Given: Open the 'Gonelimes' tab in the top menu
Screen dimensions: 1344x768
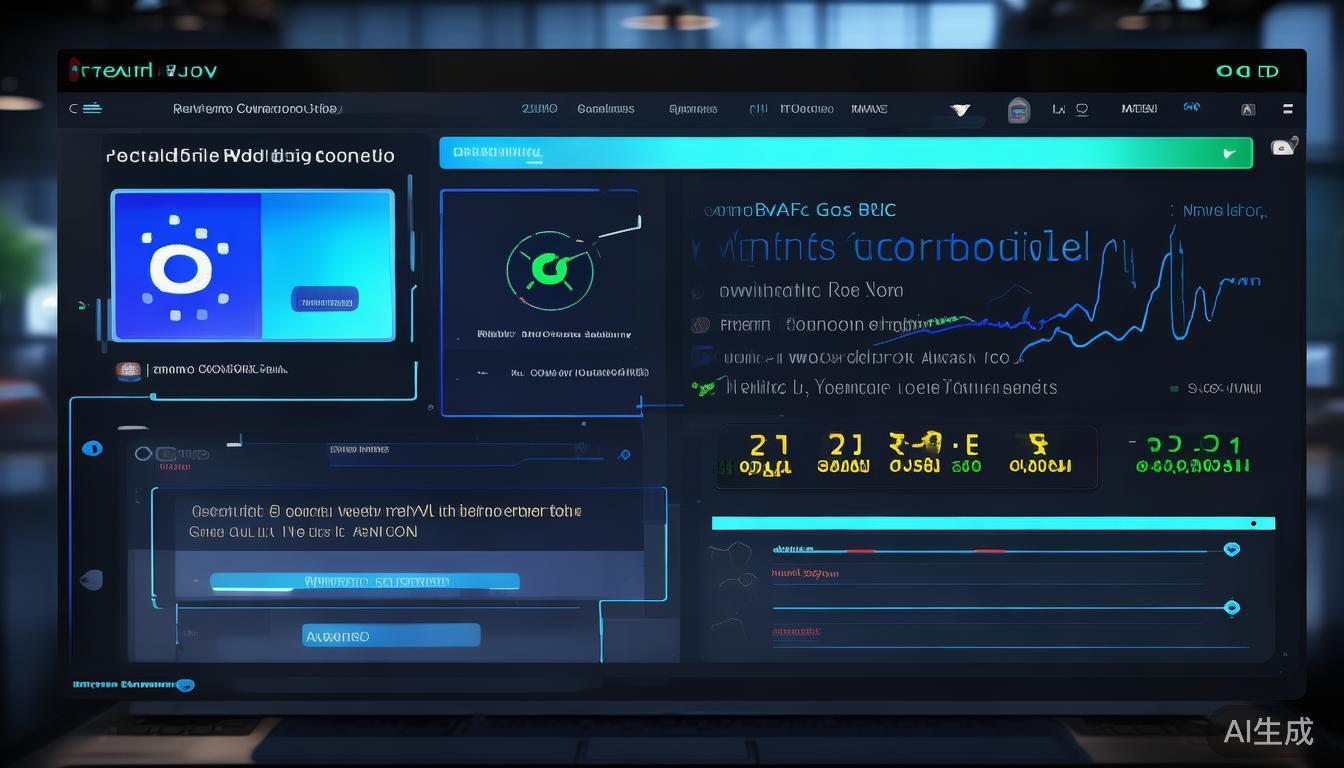Looking at the screenshot, I should coord(605,109).
